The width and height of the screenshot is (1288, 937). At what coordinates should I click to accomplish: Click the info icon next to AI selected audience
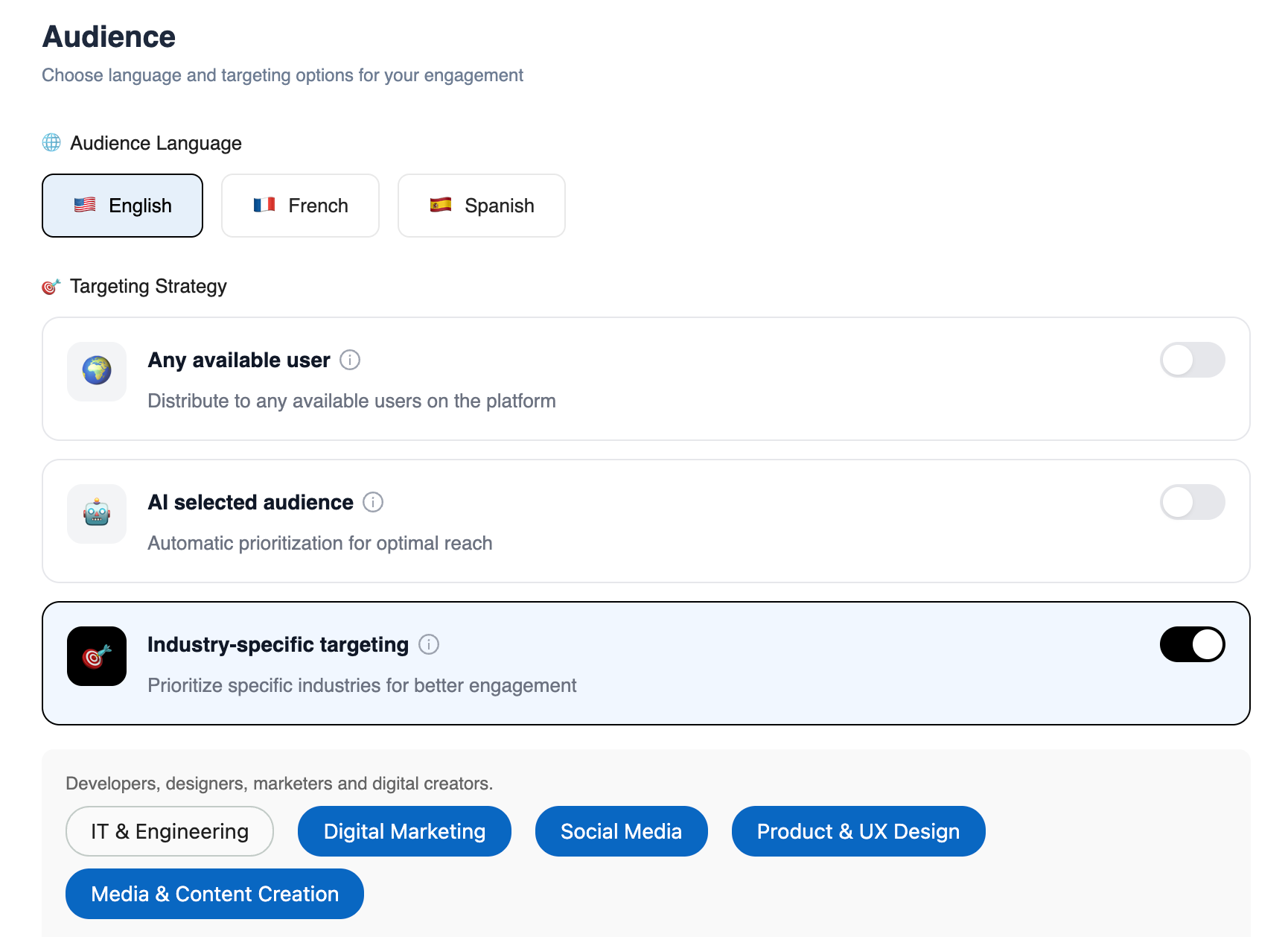(x=373, y=502)
